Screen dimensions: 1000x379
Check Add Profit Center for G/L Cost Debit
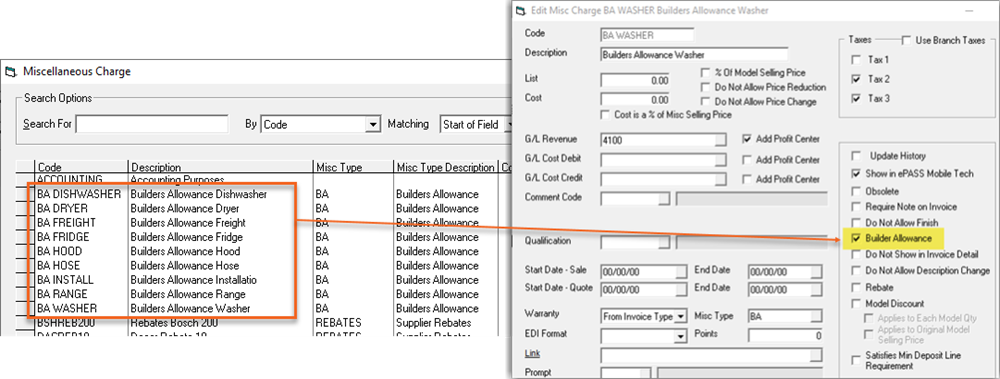[747, 160]
